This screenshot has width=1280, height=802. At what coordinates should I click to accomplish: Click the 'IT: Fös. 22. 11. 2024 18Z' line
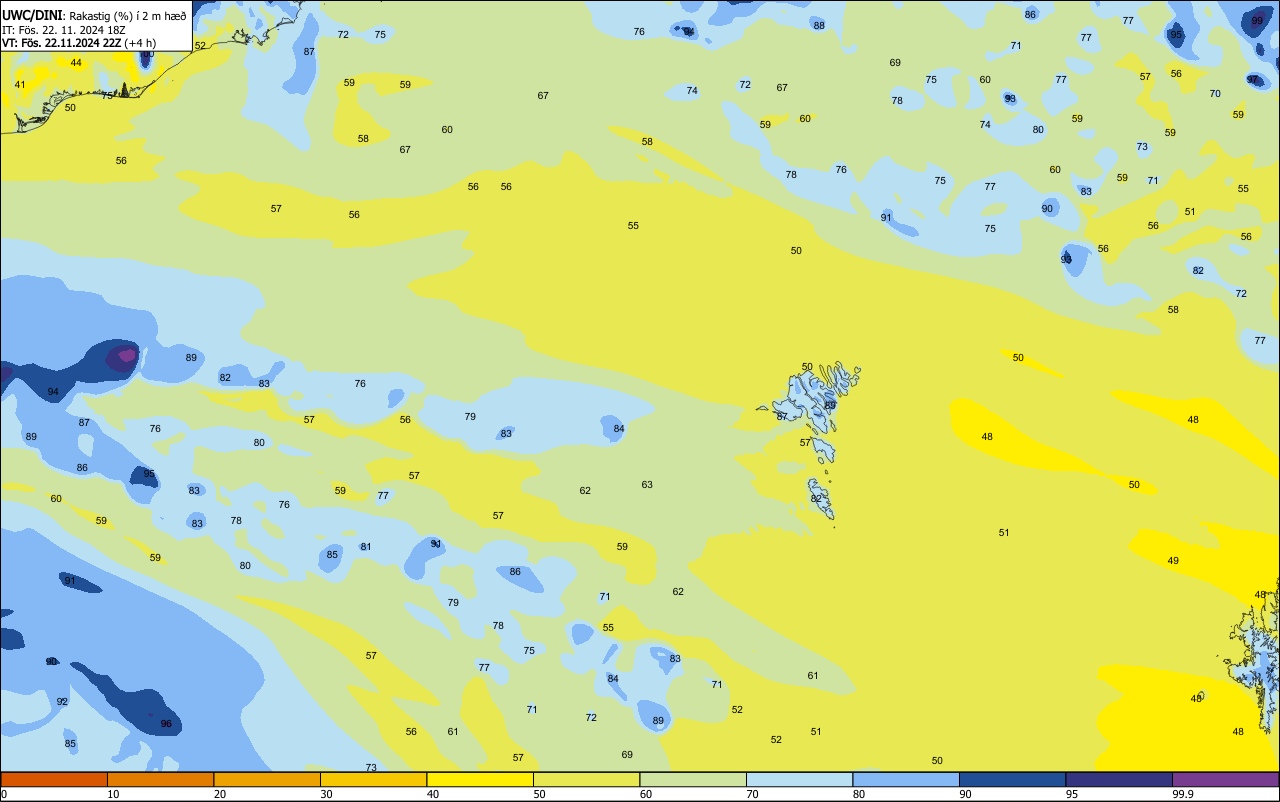click(65, 30)
